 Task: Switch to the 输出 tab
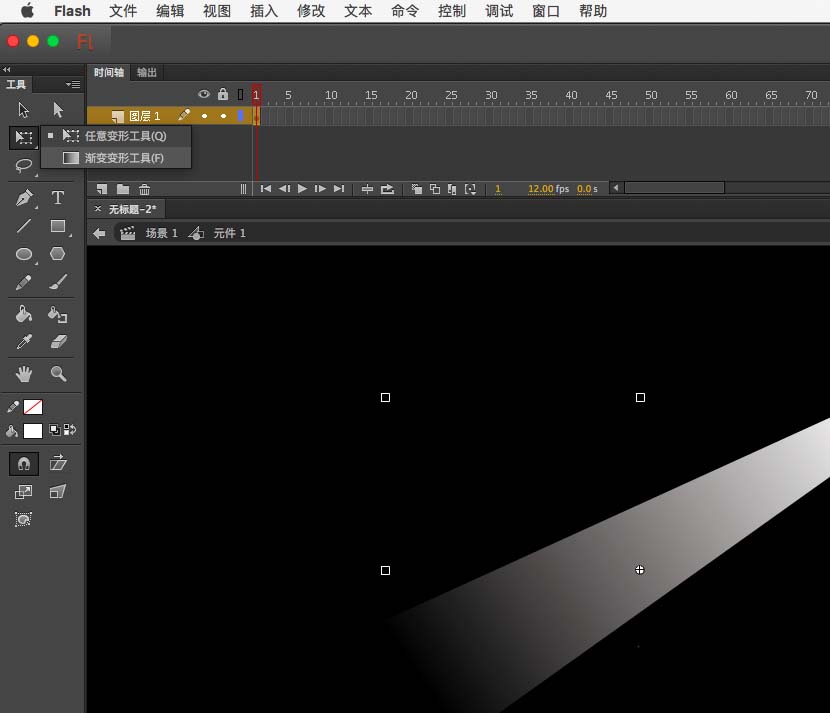pos(147,72)
